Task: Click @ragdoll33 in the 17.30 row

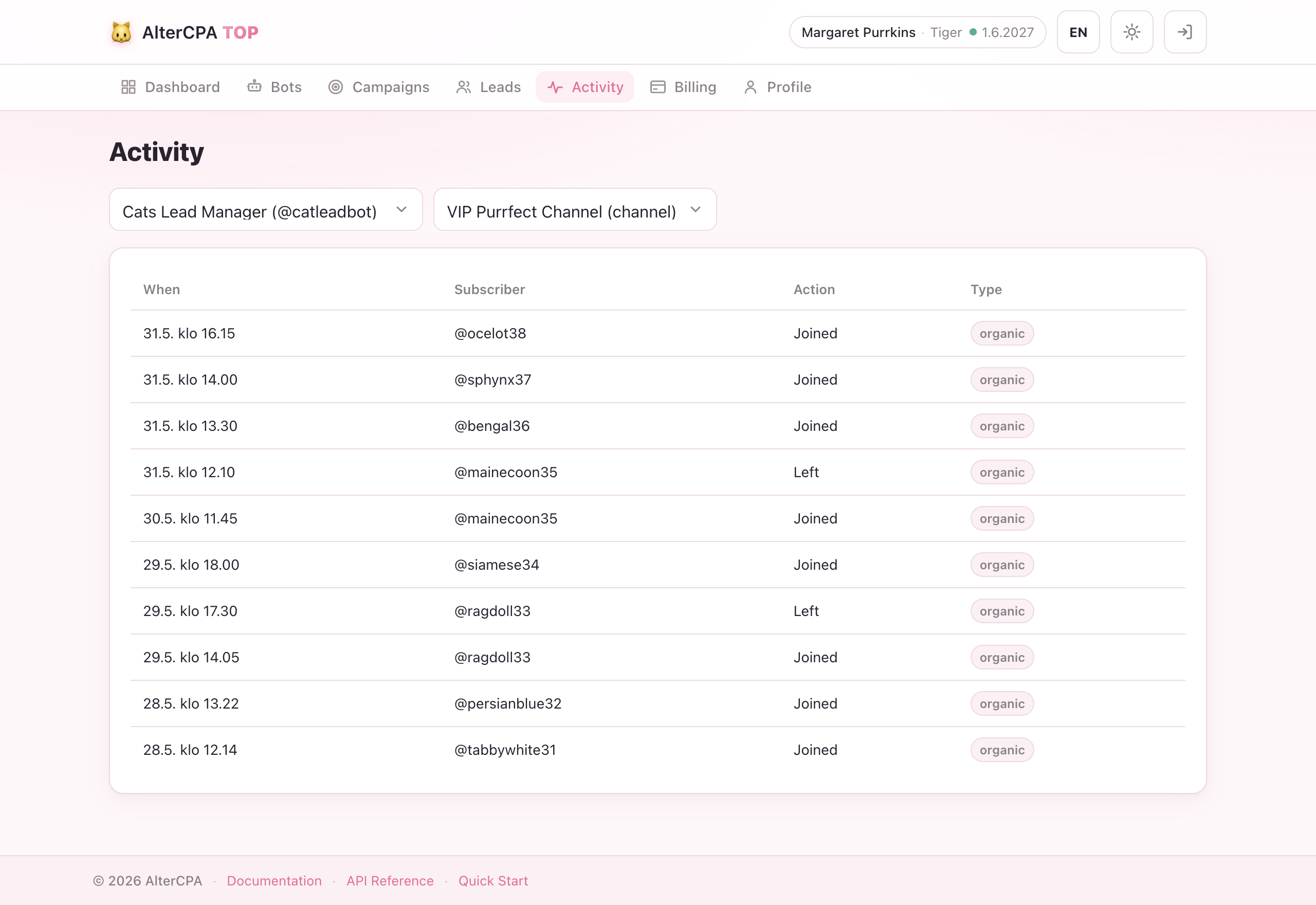Action: coord(492,611)
